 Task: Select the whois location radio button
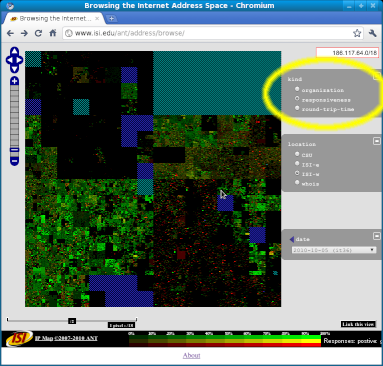(297, 182)
